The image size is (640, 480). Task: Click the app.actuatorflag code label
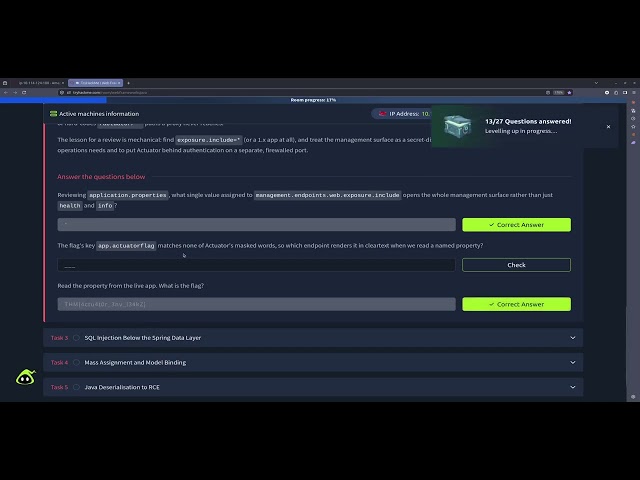tap(126, 246)
